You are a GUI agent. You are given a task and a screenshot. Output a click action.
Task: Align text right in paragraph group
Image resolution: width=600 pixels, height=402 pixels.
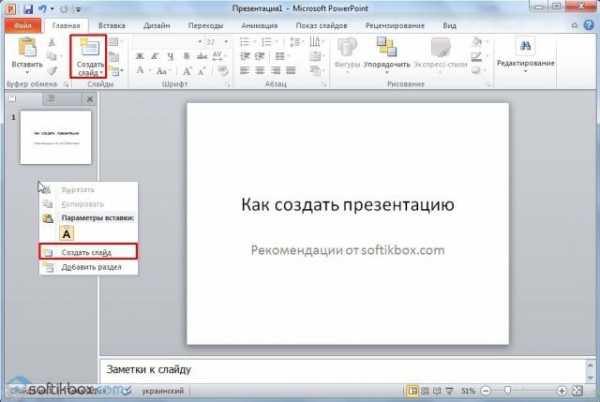click(x=276, y=70)
